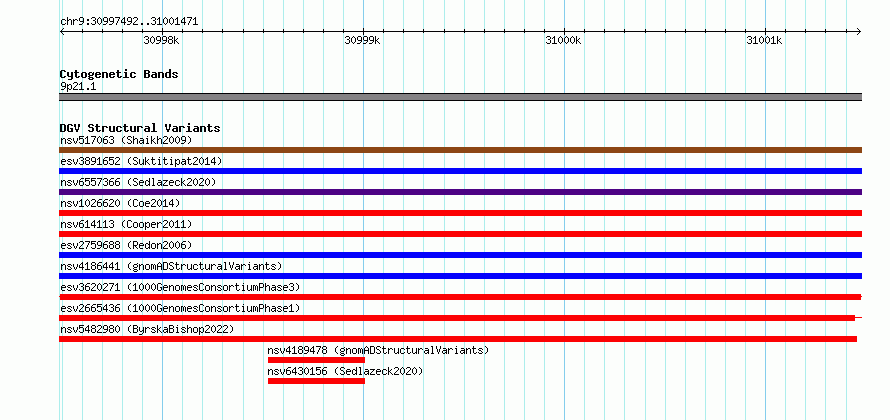Click the red esv3620271 variant bar

coord(460,297)
